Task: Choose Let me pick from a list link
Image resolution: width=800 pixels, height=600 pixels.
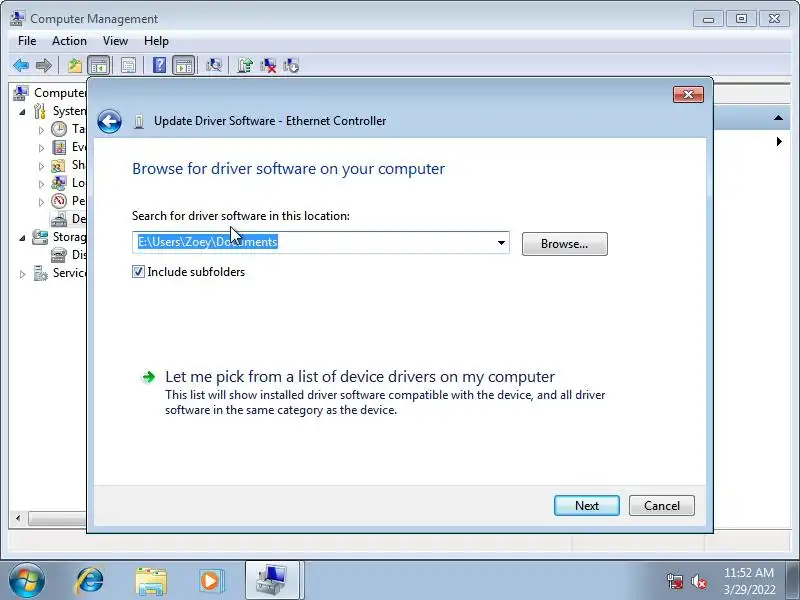Action: pos(360,377)
